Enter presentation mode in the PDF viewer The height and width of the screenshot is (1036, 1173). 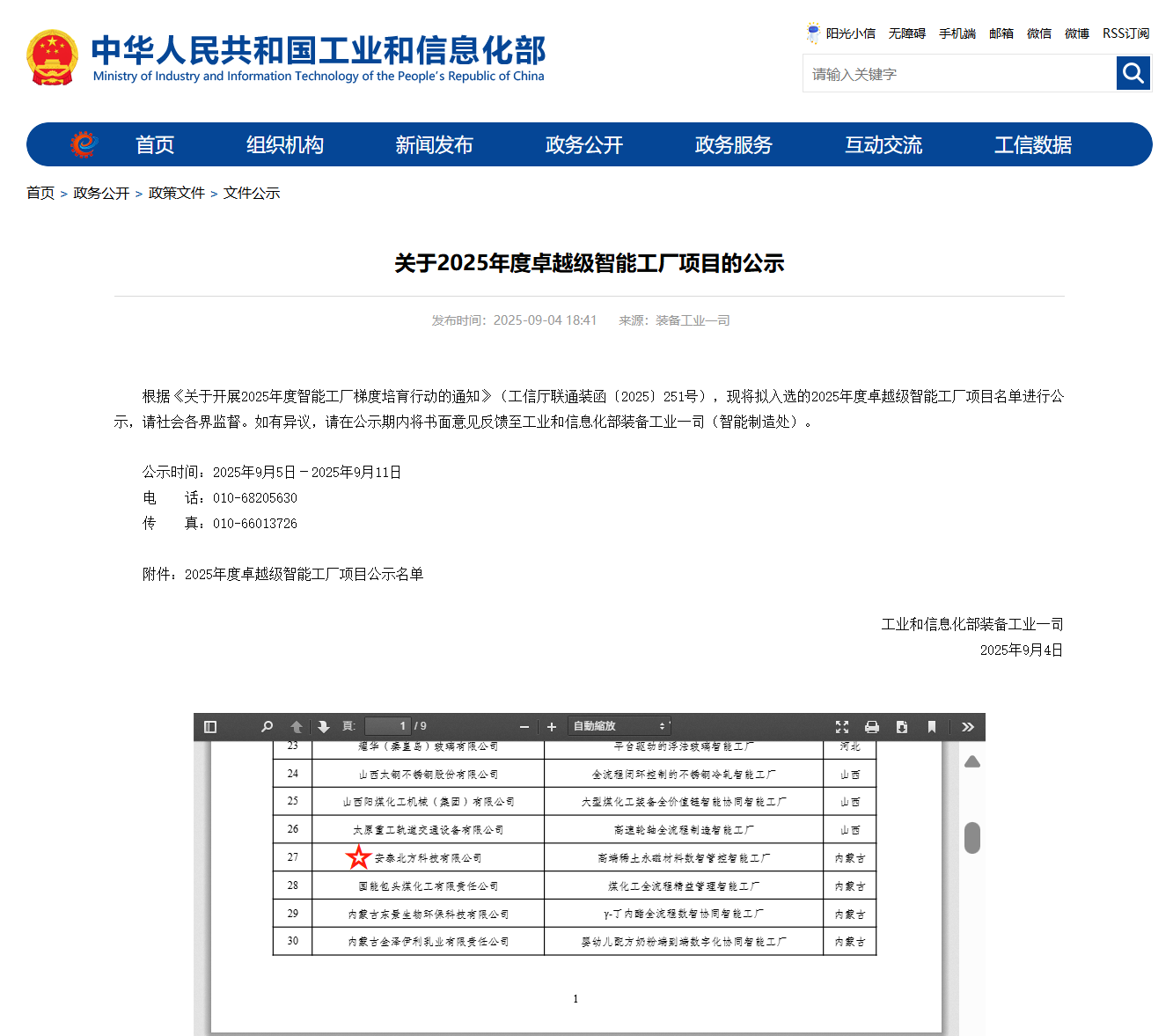point(842,726)
